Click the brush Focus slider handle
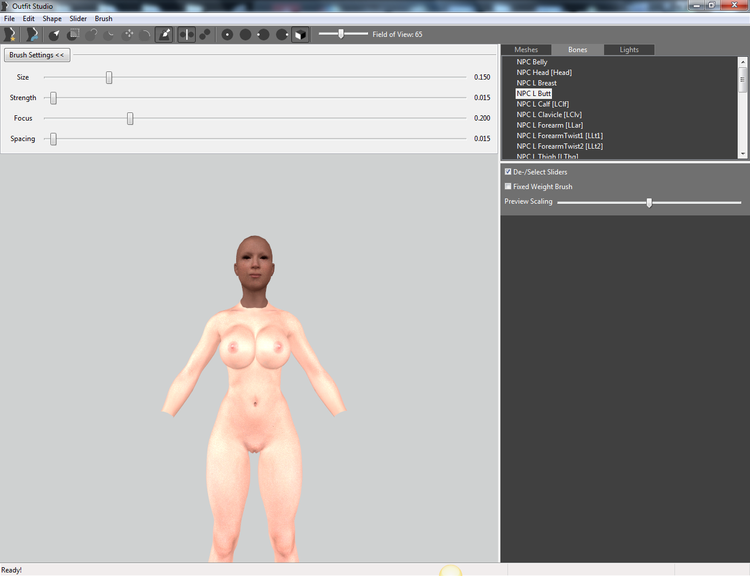Viewport: 750px width, 576px height. [130, 119]
